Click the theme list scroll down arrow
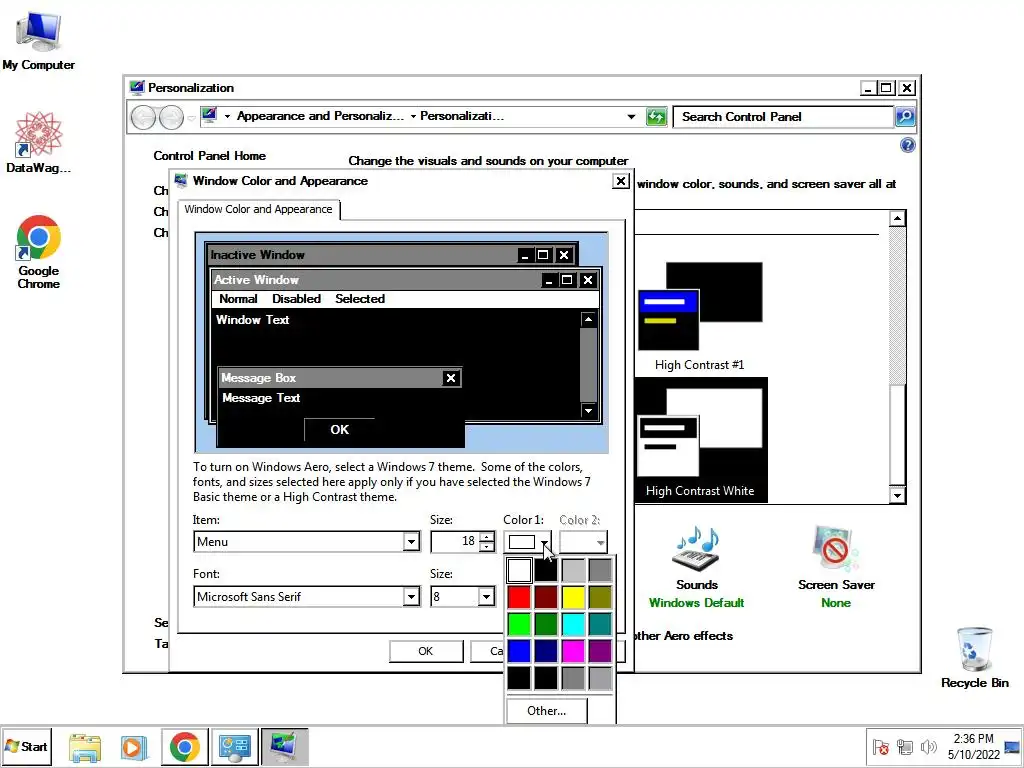This screenshot has width=1024, height=768. (x=897, y=496)
